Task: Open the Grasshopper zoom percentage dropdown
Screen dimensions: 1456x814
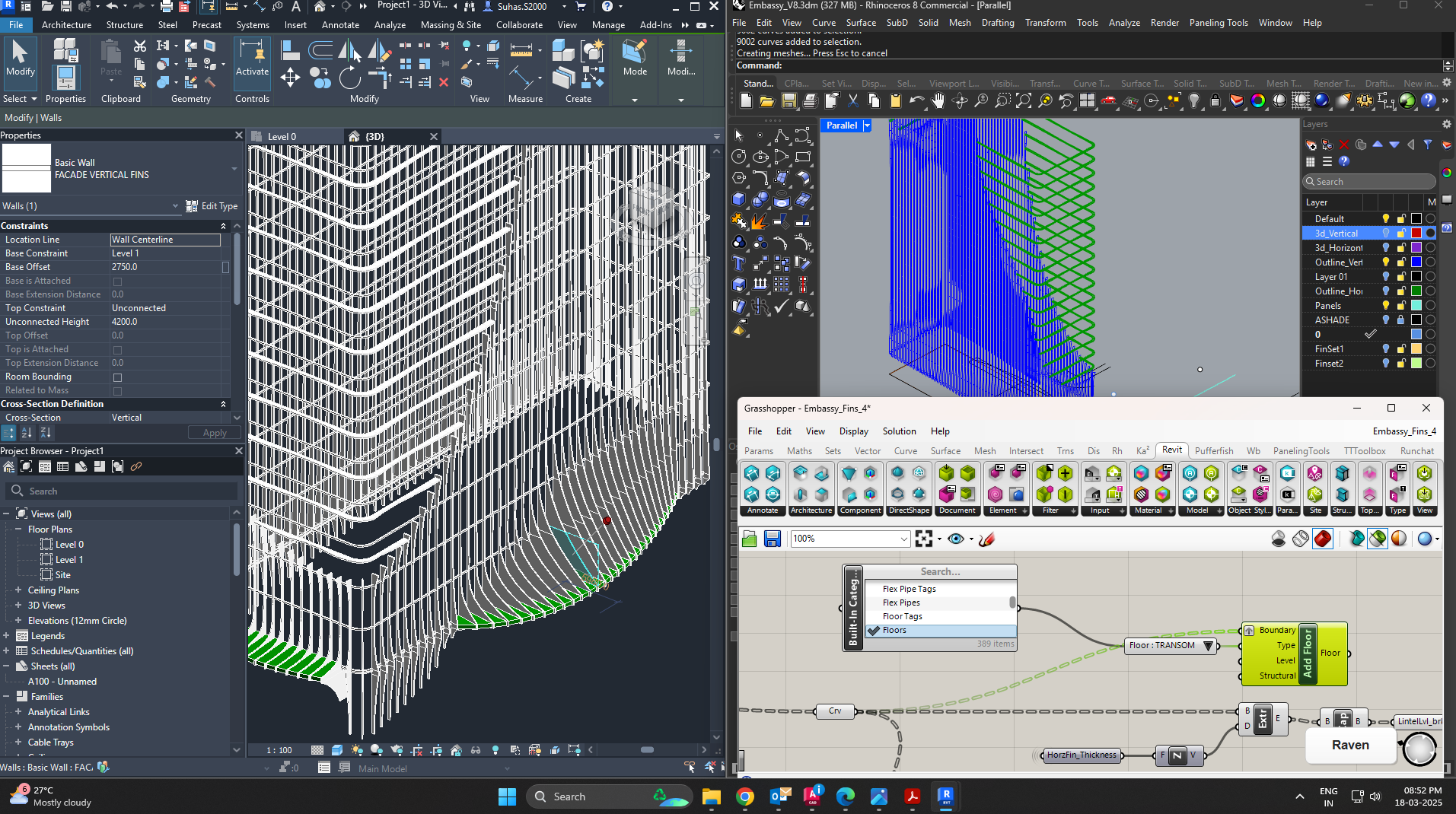Action: (903, 539)
